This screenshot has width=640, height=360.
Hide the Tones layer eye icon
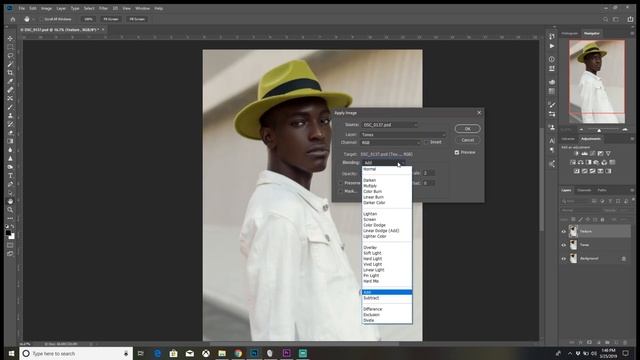(x=564, y=245)
